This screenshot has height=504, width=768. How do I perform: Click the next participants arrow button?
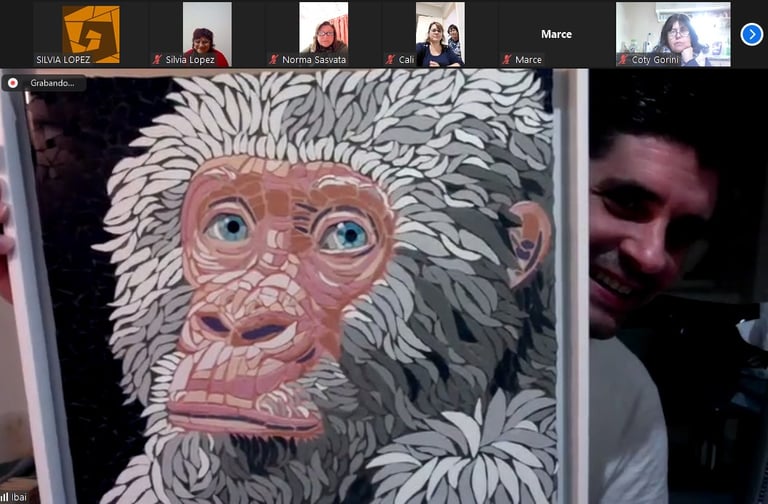pyautogui.click(x=751, y=34)
